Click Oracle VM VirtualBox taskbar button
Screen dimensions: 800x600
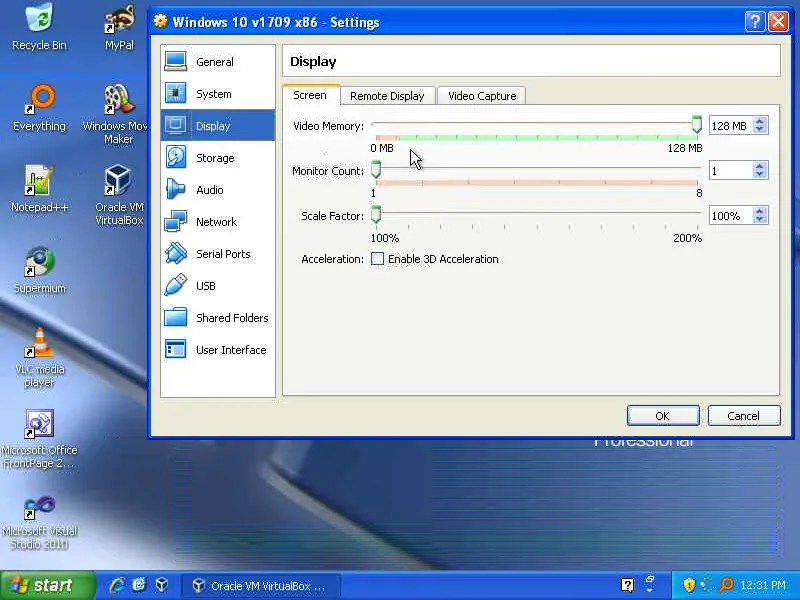(x=261, y=586)
